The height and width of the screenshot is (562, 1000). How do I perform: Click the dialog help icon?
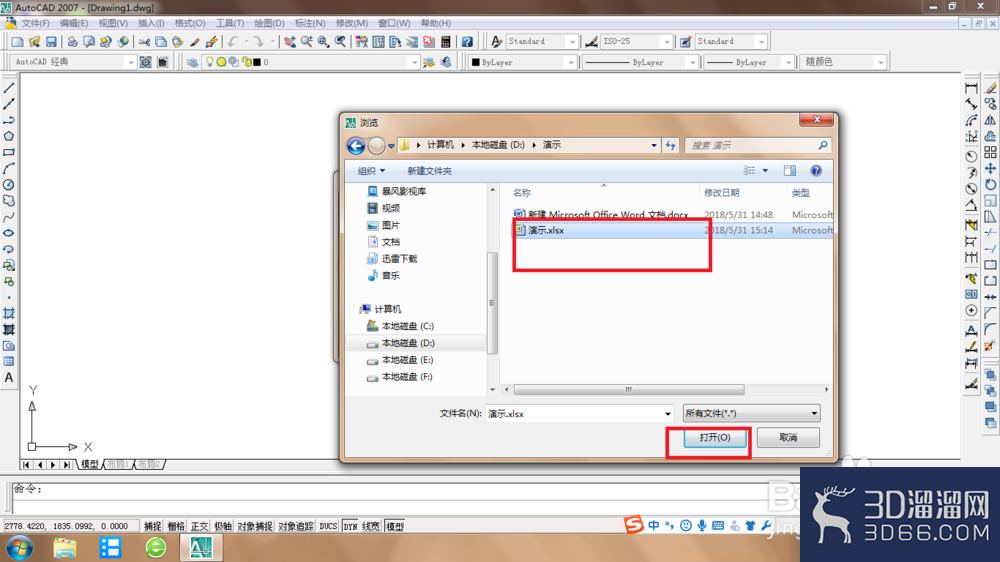(x=816, y=171)
